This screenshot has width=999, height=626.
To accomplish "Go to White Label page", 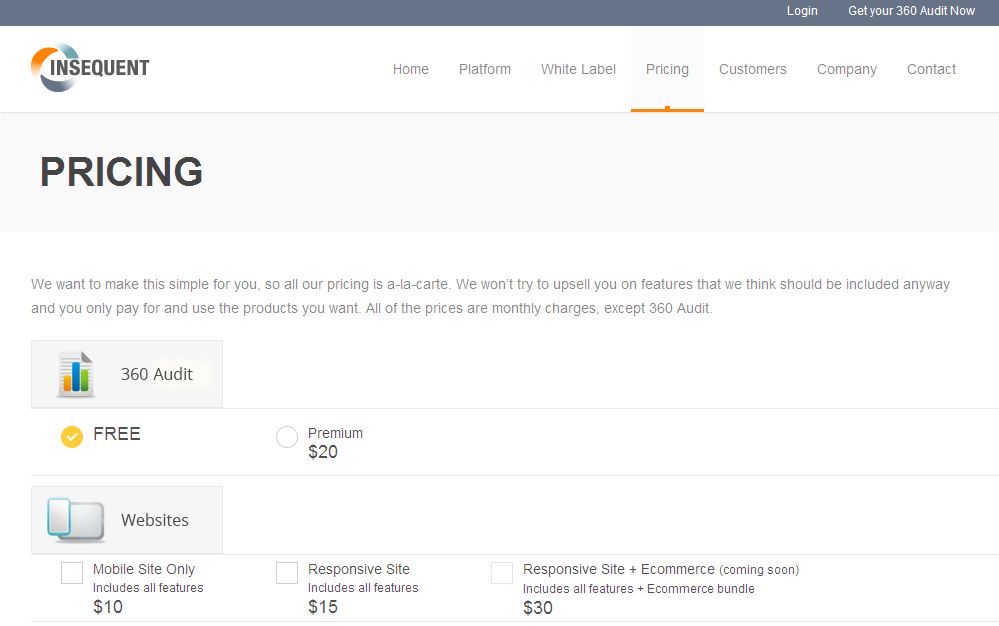I will (x=578, y=69).
